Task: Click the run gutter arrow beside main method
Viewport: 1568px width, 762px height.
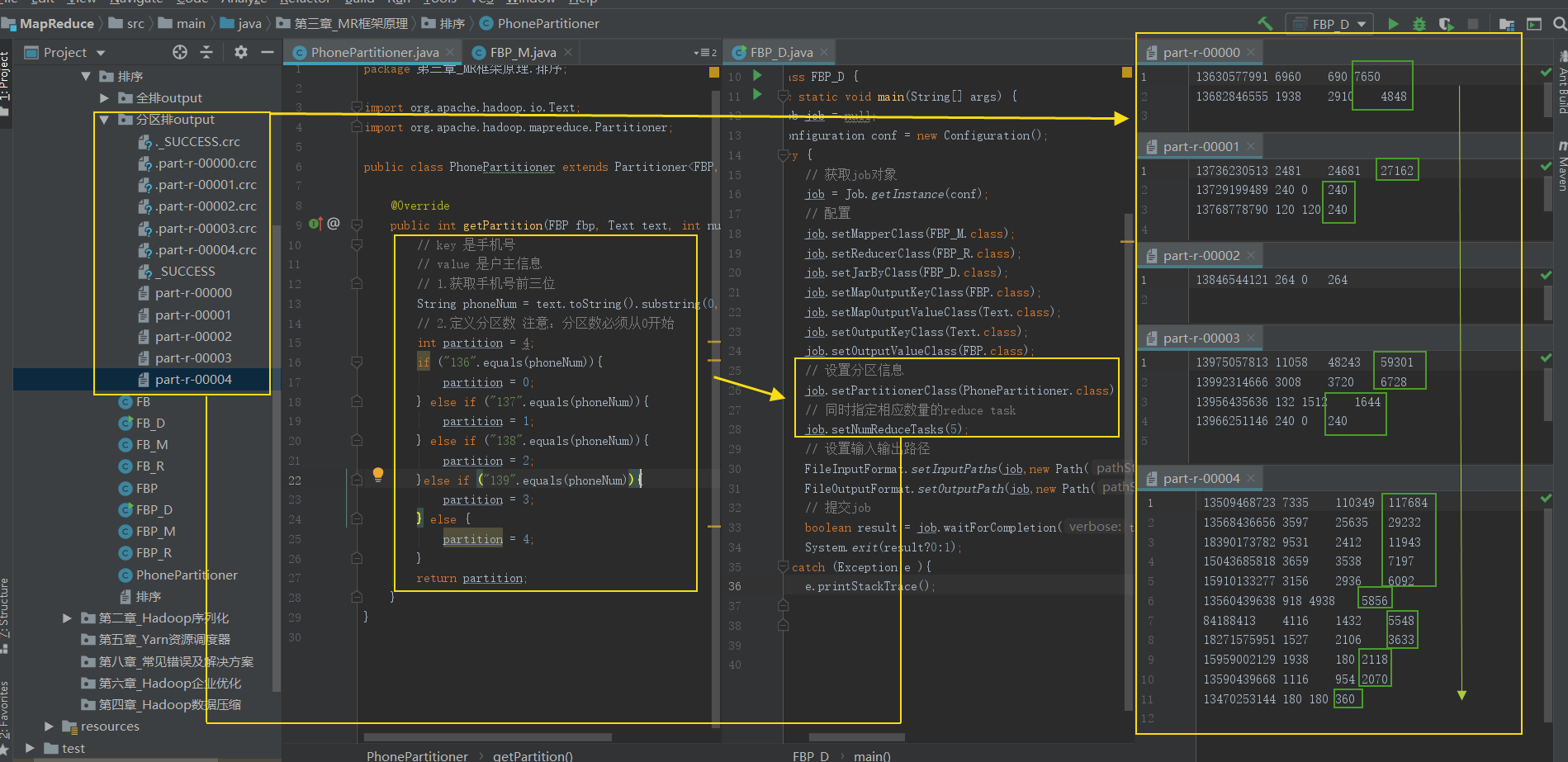Action: (x=757, y=95)
